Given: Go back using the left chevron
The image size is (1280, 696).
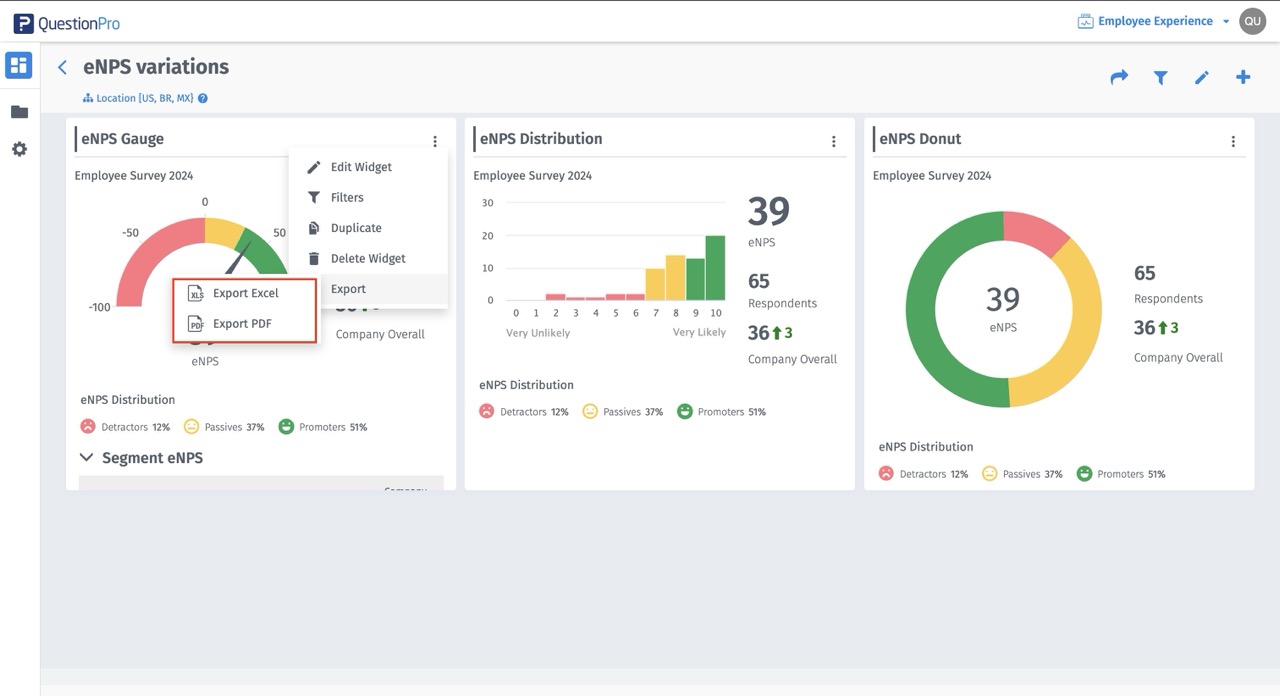Looking at the screenshot, I should click(62, 67).
